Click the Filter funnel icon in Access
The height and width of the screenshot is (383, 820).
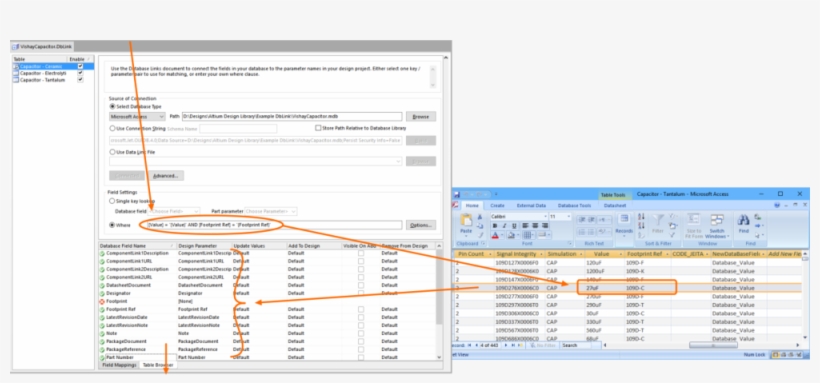tap(658, 220)
